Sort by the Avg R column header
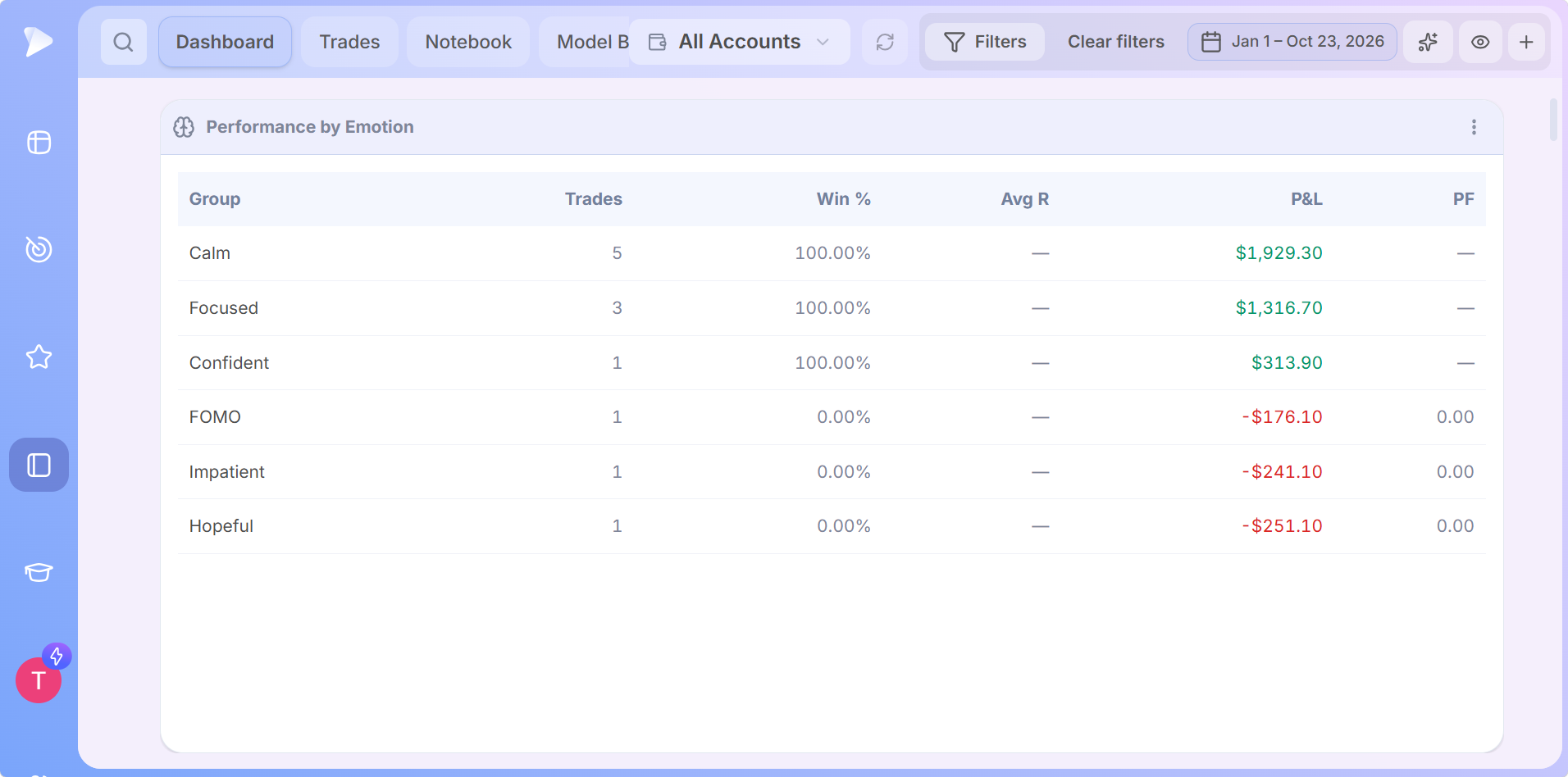This screenshot has height=777, width=1568. (x=1025, y=199)
